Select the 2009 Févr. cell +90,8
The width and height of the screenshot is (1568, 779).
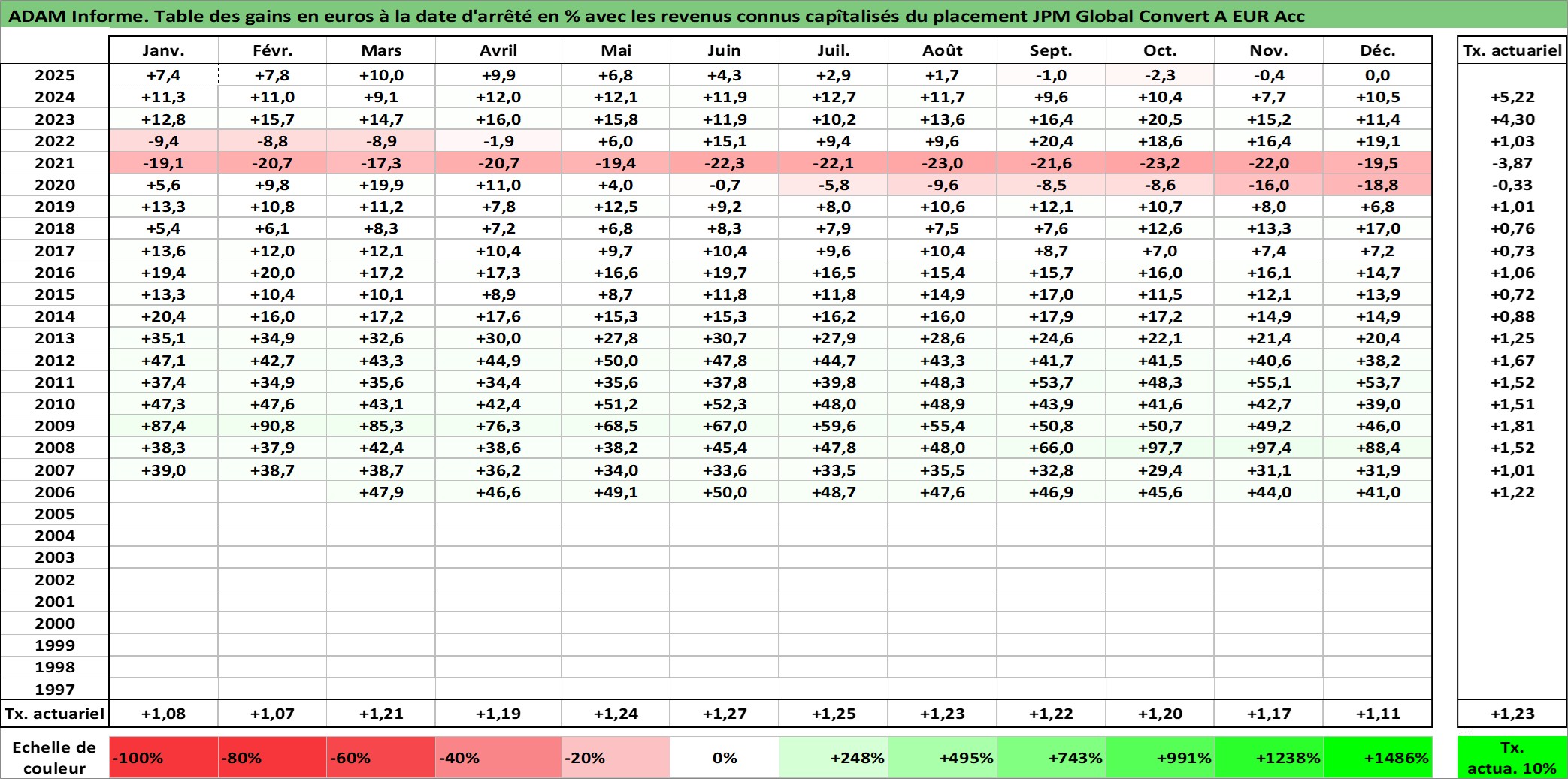272,426
